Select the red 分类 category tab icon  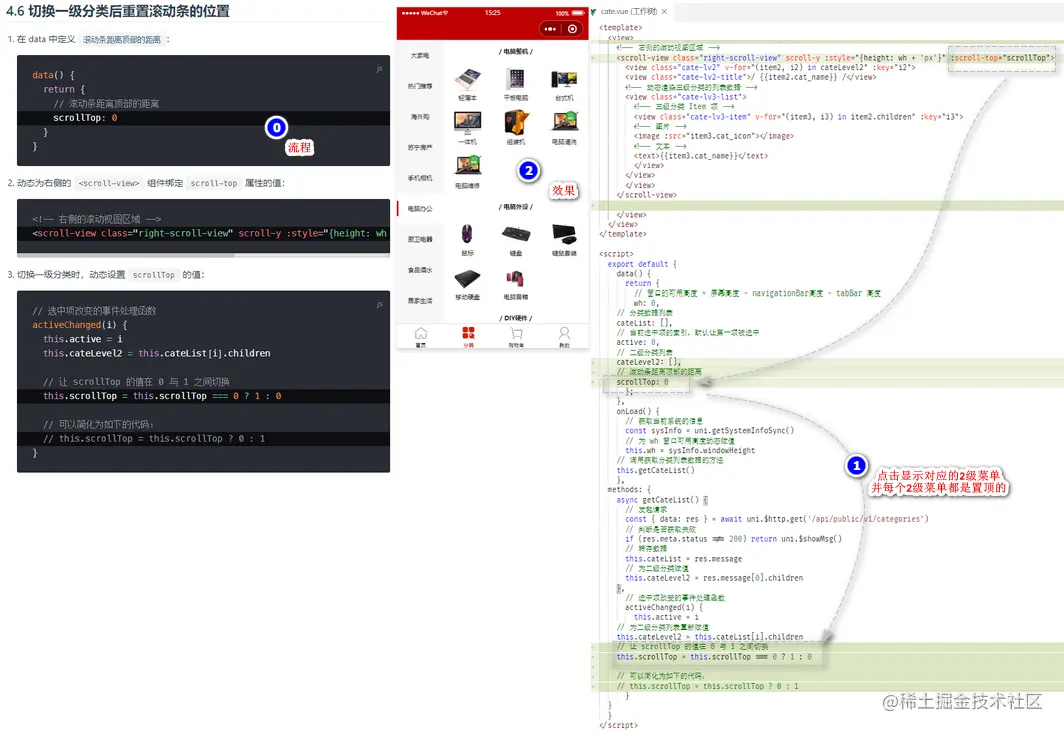(468, 333)
